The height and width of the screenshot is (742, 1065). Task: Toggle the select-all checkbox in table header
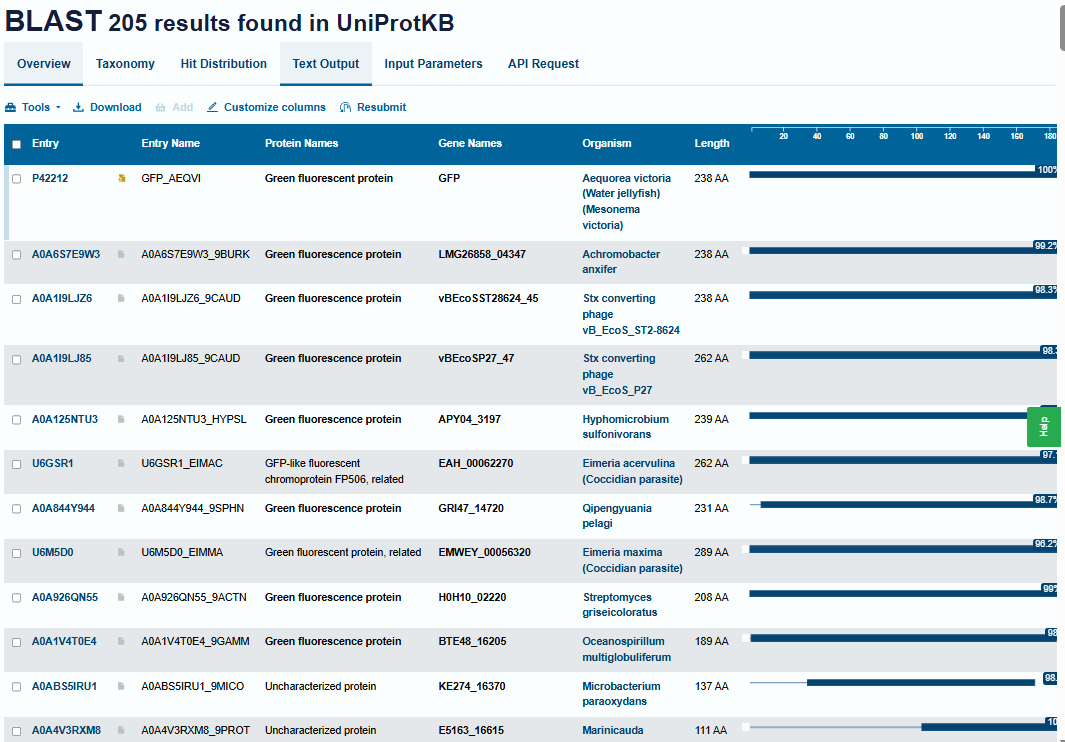tap(16, 144)
